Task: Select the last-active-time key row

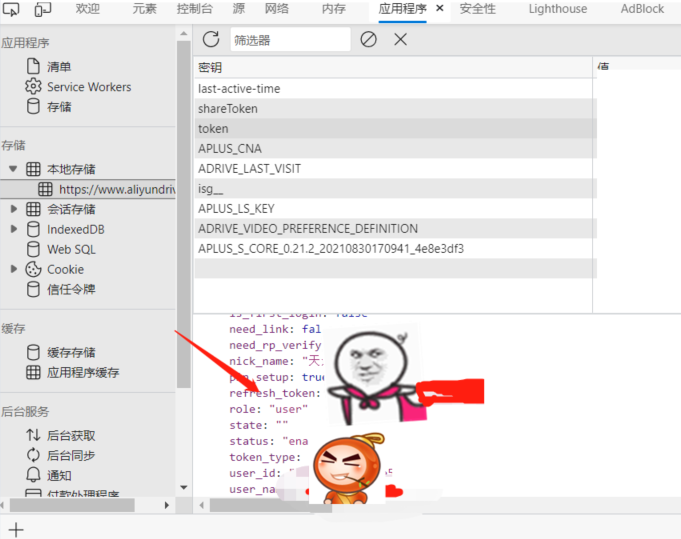Action: [395, 89]
